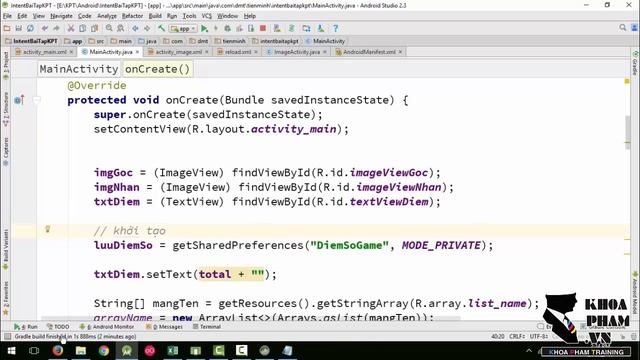Click the vertical editor scrollbar thumb

pyautogui.click(x=628, y=133)
